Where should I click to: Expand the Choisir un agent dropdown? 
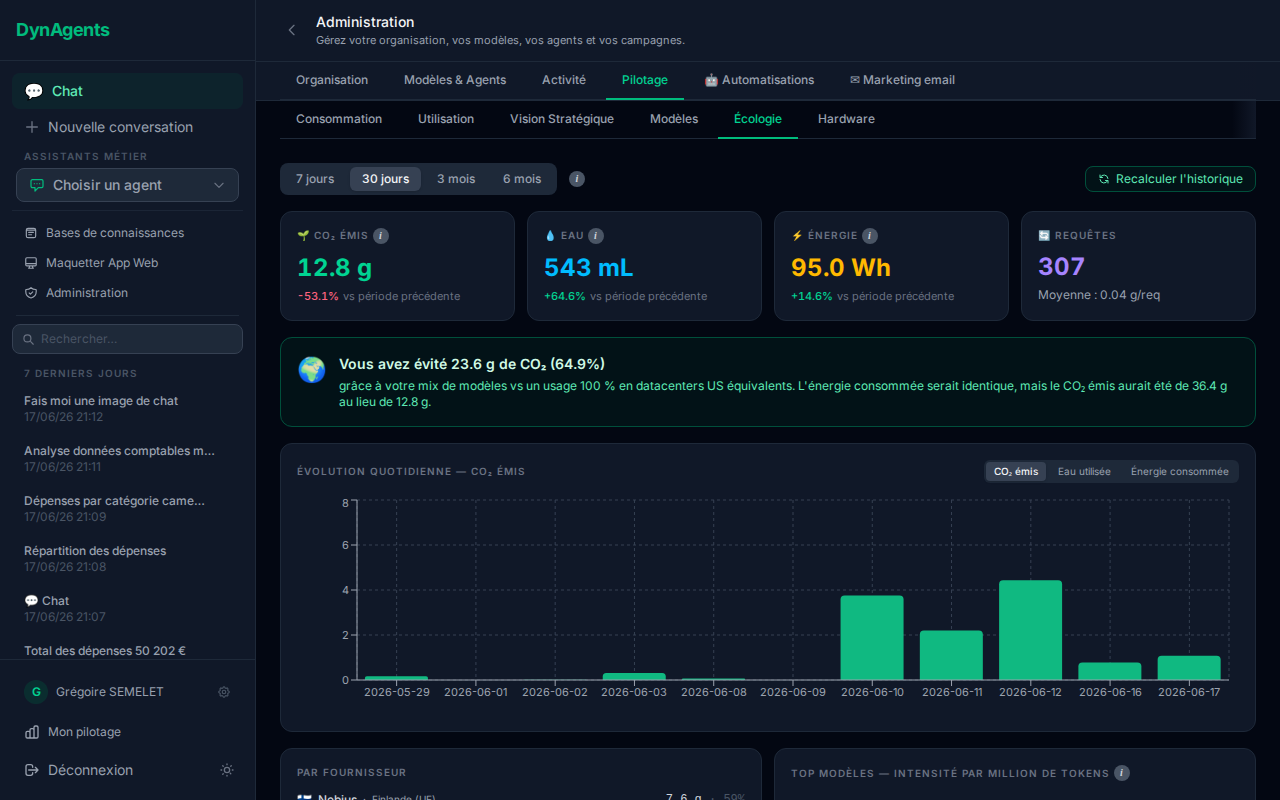pos(127,185)
